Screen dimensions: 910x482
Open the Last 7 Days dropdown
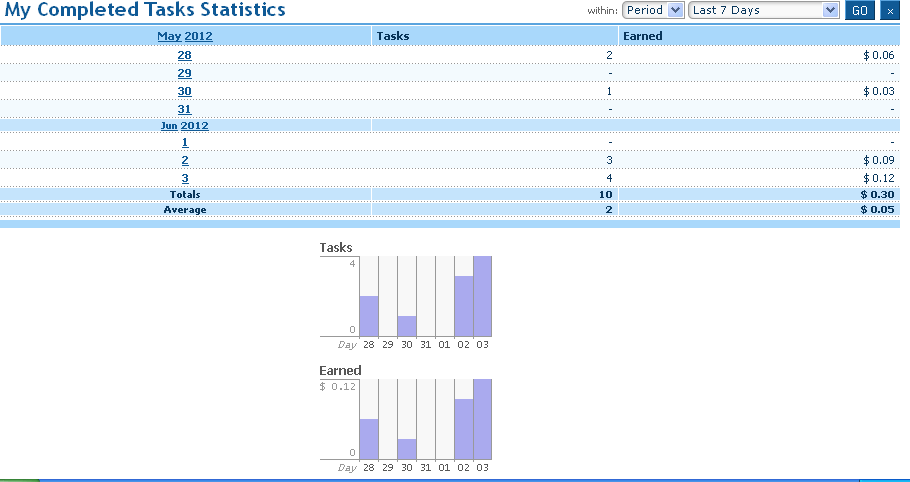click(763, 10)
